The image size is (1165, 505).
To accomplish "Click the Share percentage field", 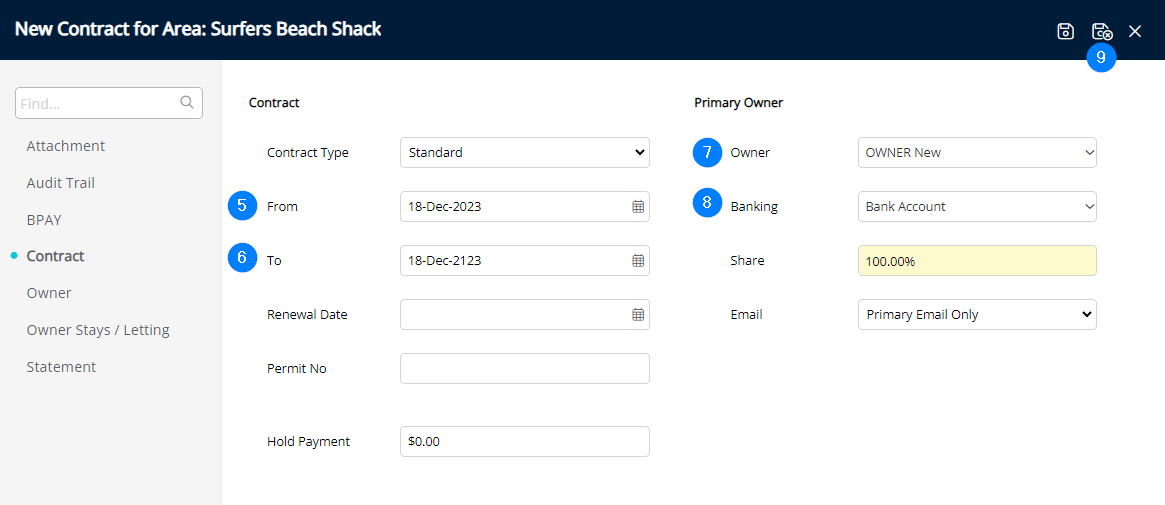I will [x=977, y=261].
